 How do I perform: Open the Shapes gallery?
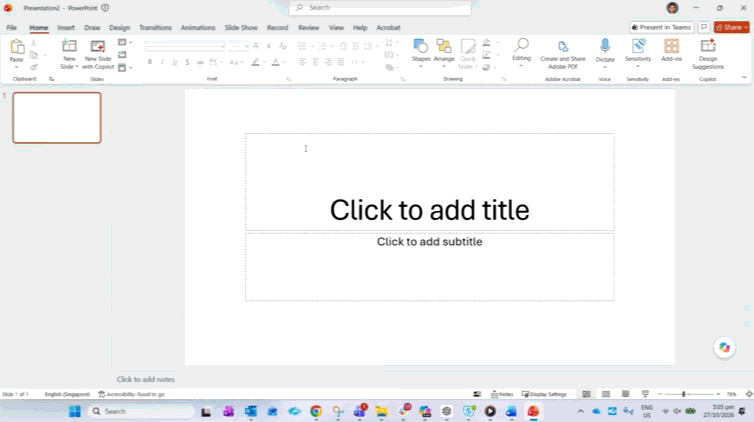click(x=421, y=51)
